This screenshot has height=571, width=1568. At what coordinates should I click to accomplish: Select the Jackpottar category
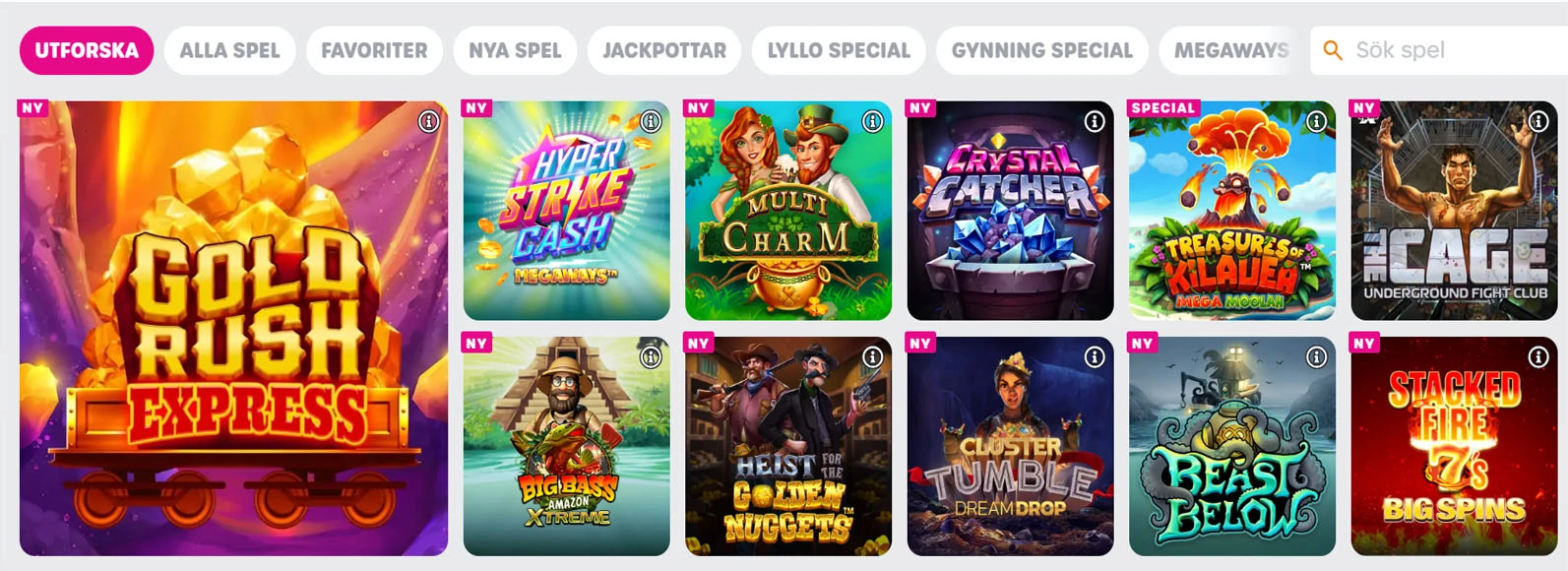664,50
